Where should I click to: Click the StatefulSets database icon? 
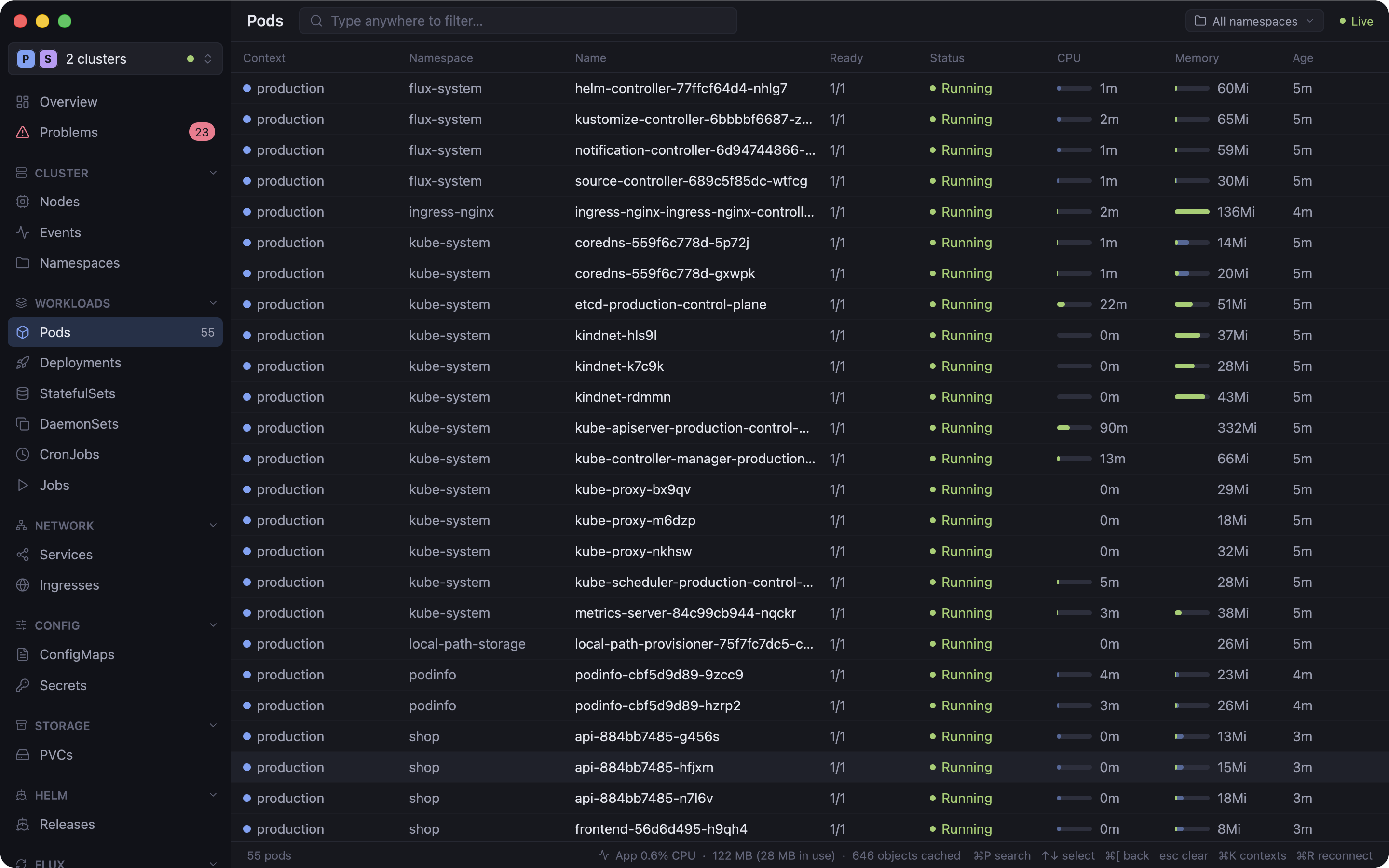22,393
